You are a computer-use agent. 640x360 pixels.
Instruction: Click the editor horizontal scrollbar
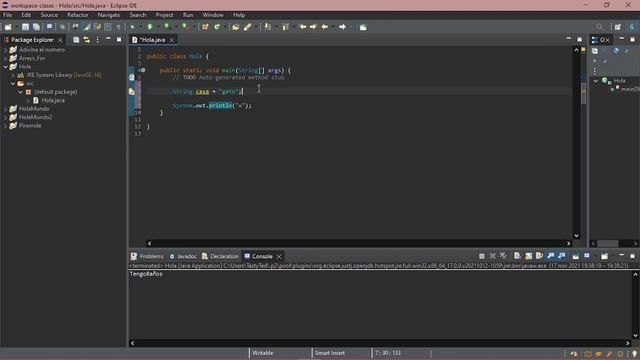pyautogui.click(x=359, y=243)
